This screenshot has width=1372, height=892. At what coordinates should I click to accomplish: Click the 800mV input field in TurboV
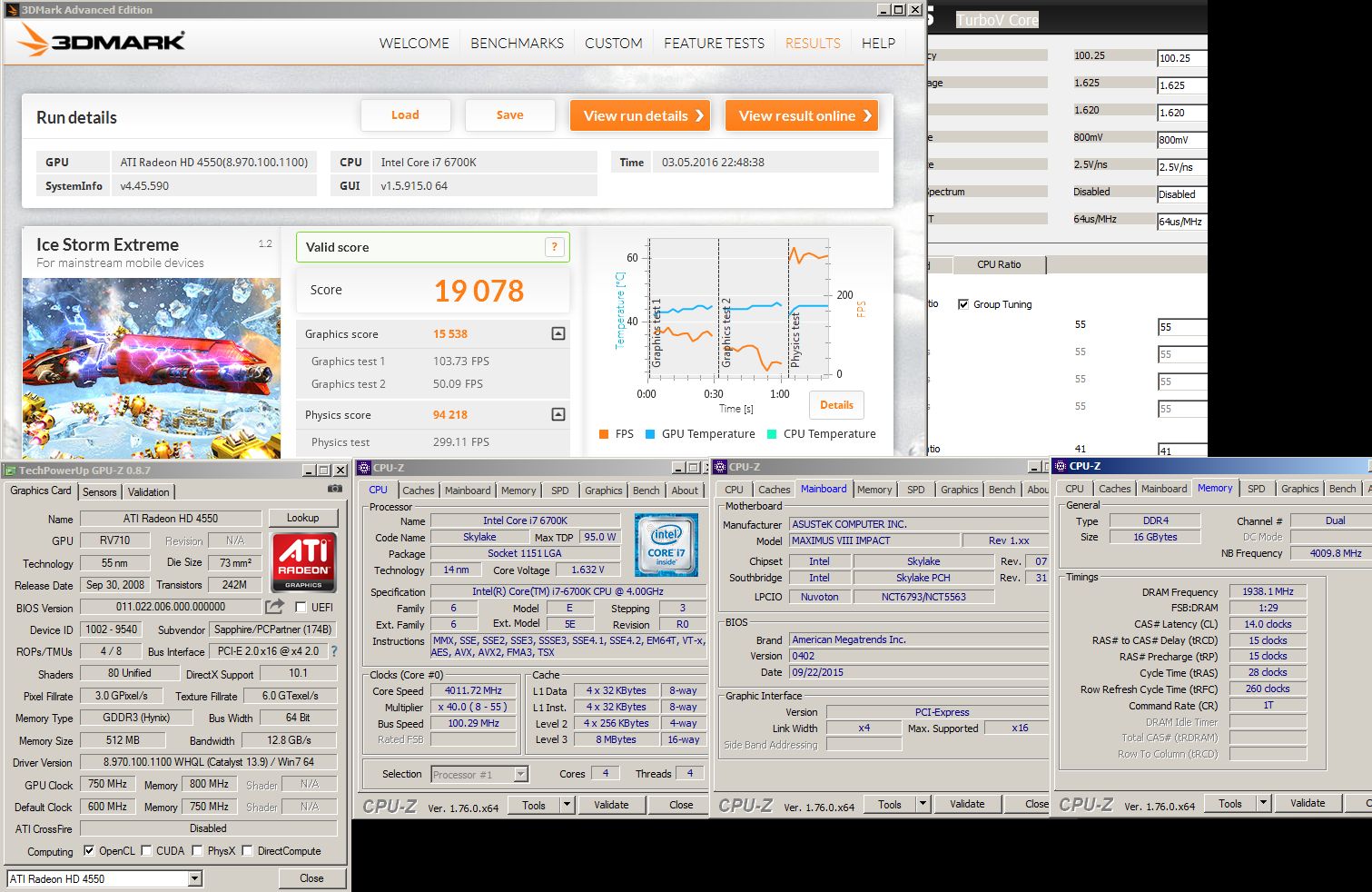[x=1181, y=140]
